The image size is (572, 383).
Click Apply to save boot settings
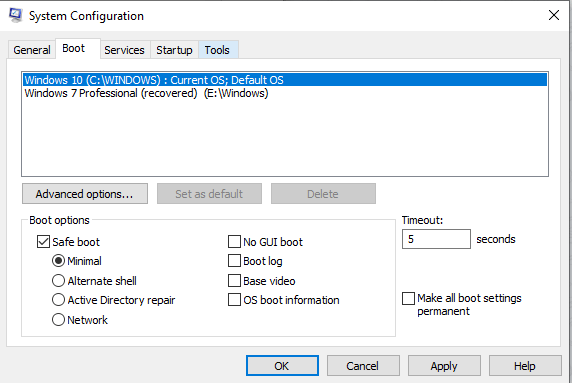pyautogui.click(x=444, y=365)
